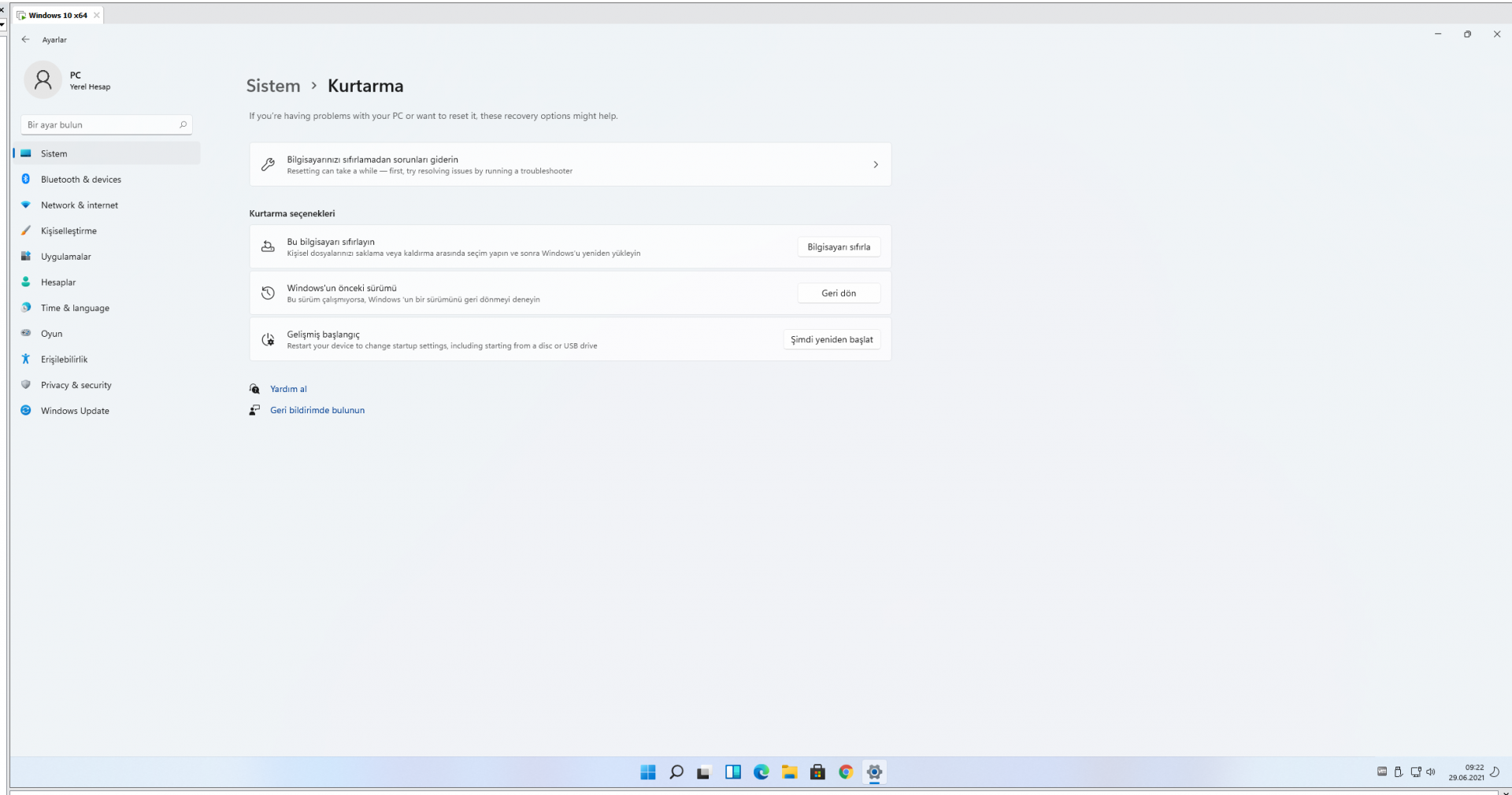Click the 'Kurtarma' page title text

tap(365, 86)
